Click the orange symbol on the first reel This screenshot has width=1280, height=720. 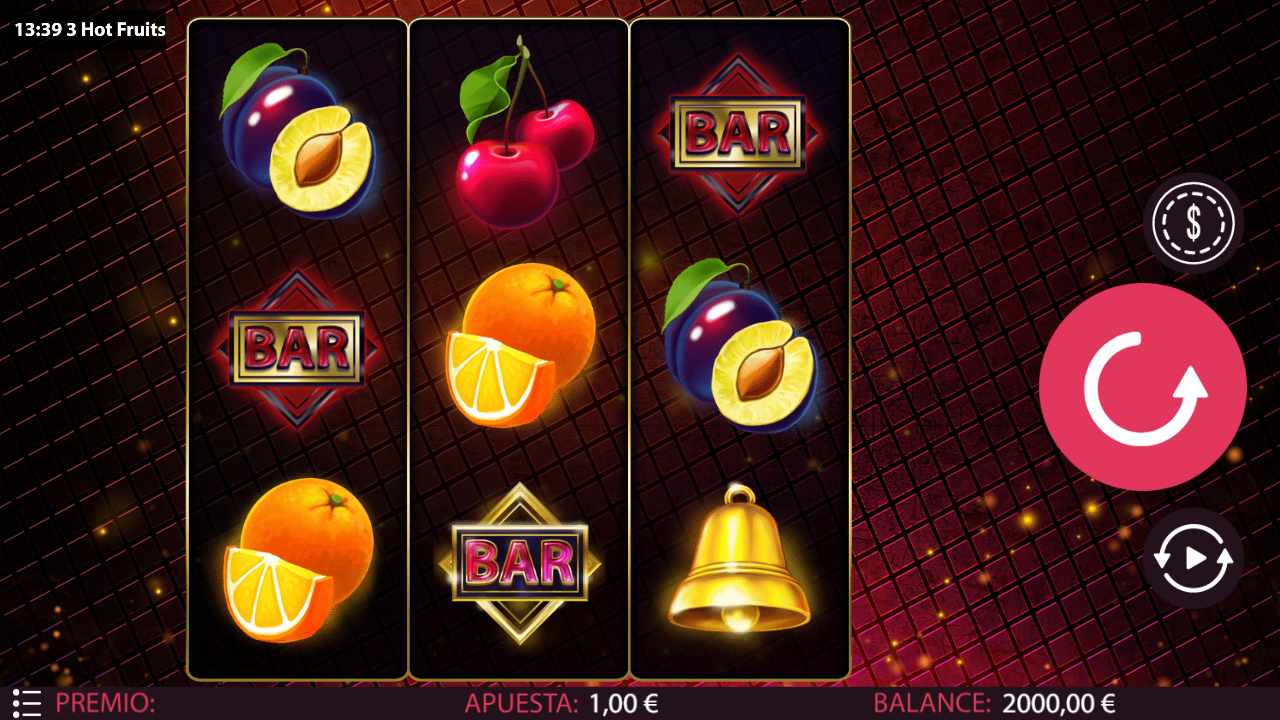pyautogui.click(x=298, y=560)
